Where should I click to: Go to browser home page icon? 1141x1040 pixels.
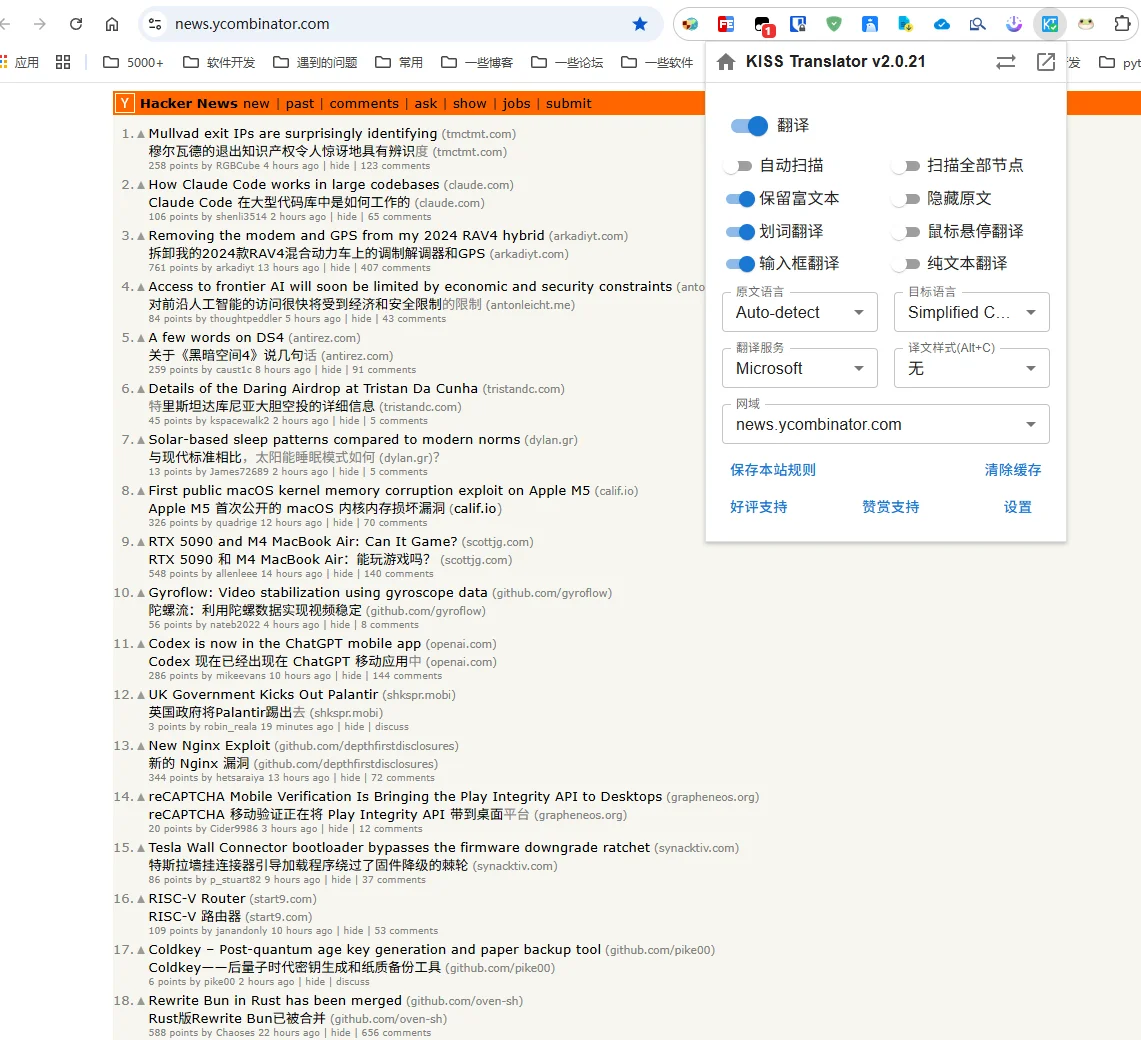pyautogui.click(x=112, y=24)
